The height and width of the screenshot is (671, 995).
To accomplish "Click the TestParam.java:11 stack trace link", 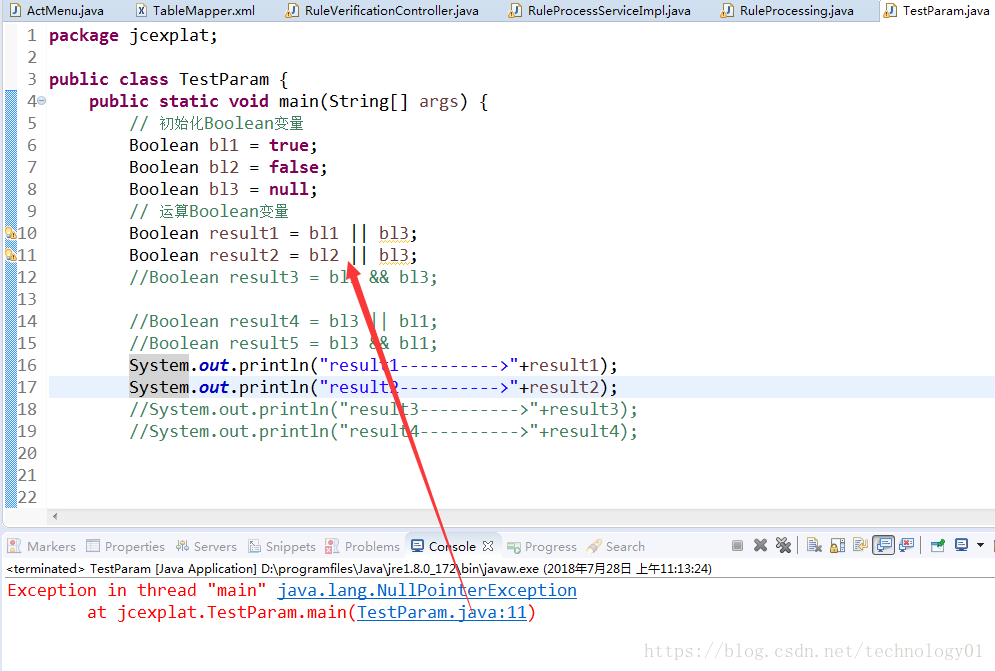I will pyautogui.click(x=442, y=613).
